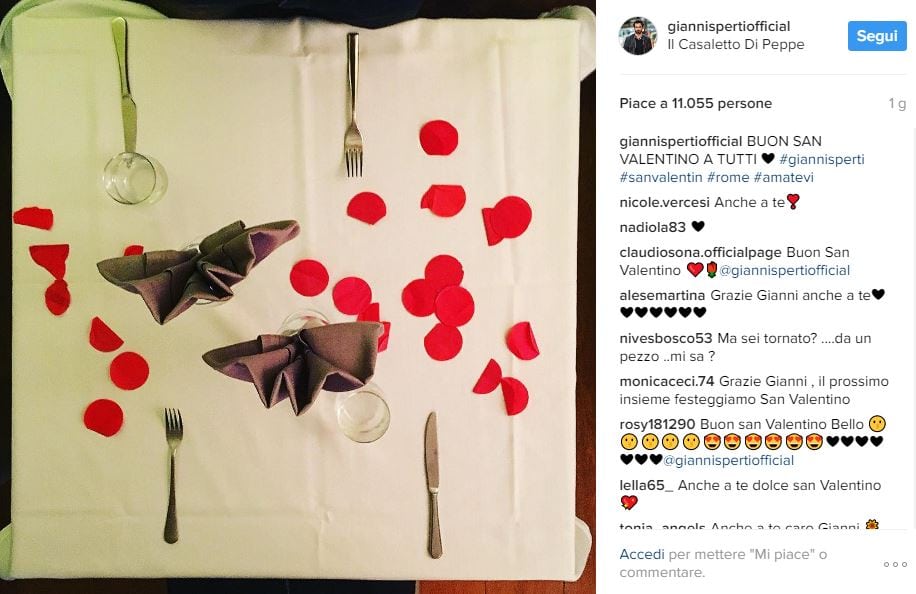Open the #amatevi hashtag
This screenshot has height=594, width=916.
[783, 177]
